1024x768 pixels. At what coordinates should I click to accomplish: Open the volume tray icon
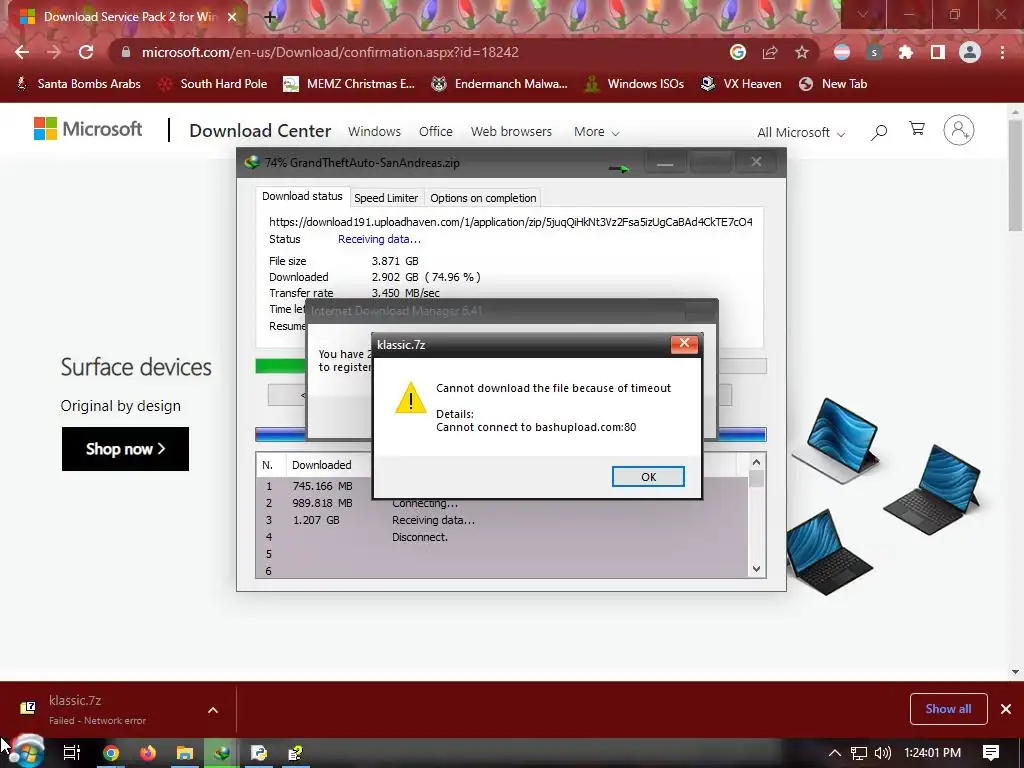pyautogui.click(x=883, y=753)
